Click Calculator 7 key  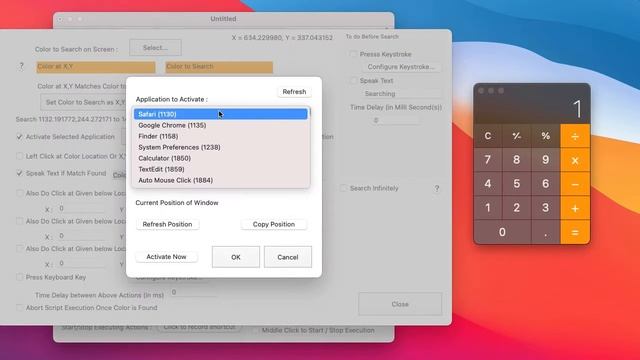point(488,160)
